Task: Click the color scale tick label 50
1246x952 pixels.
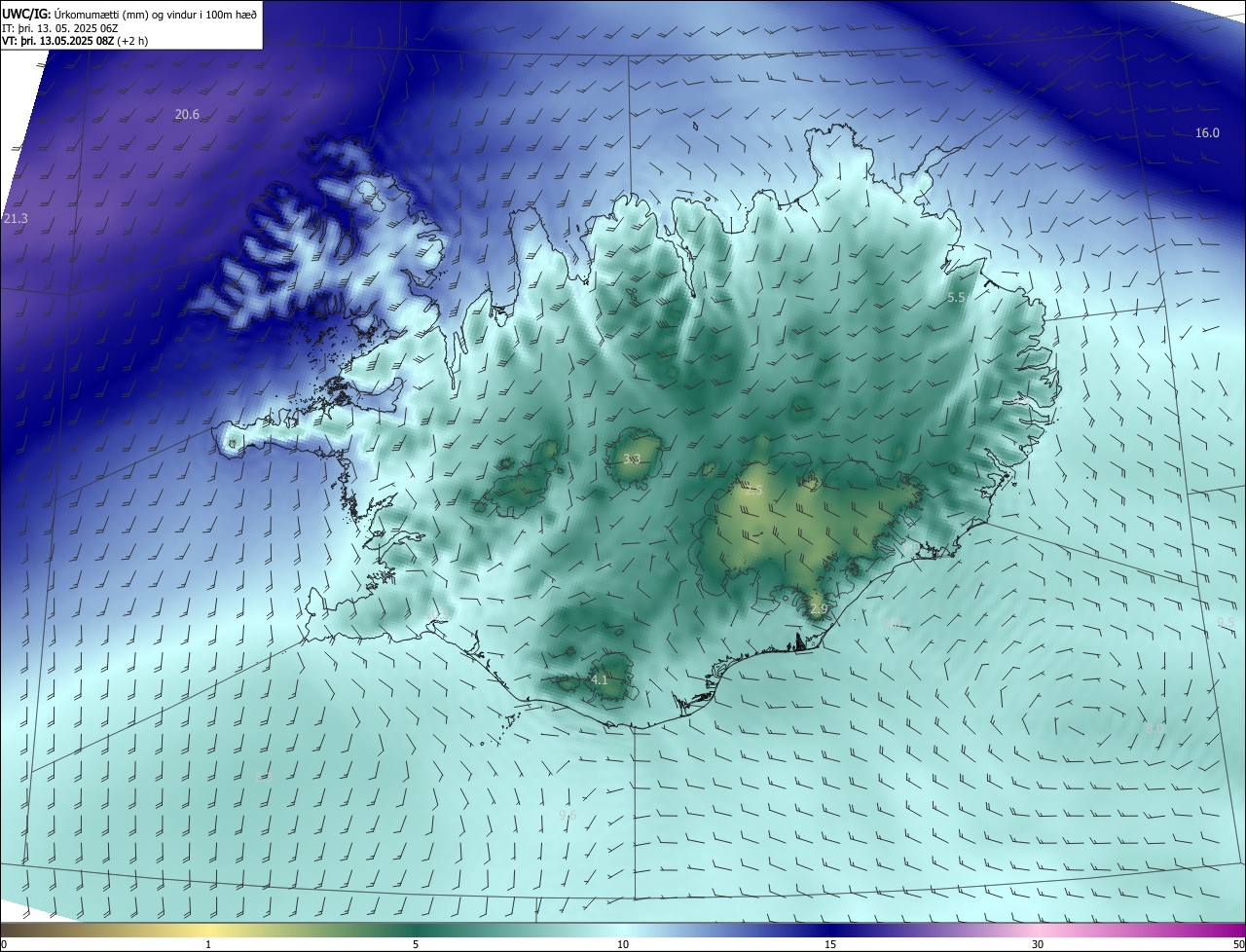Action: (x=1238, y=944)
